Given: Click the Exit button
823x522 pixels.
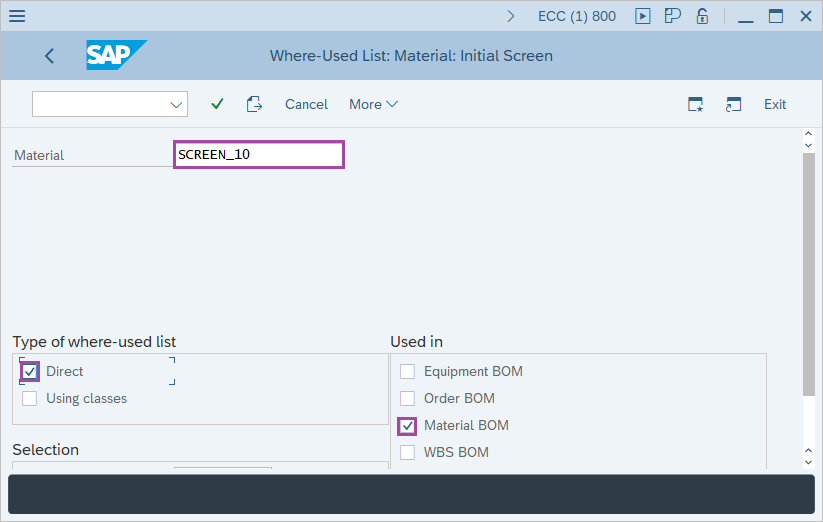Looking at the screenshot, I should 775,104.
